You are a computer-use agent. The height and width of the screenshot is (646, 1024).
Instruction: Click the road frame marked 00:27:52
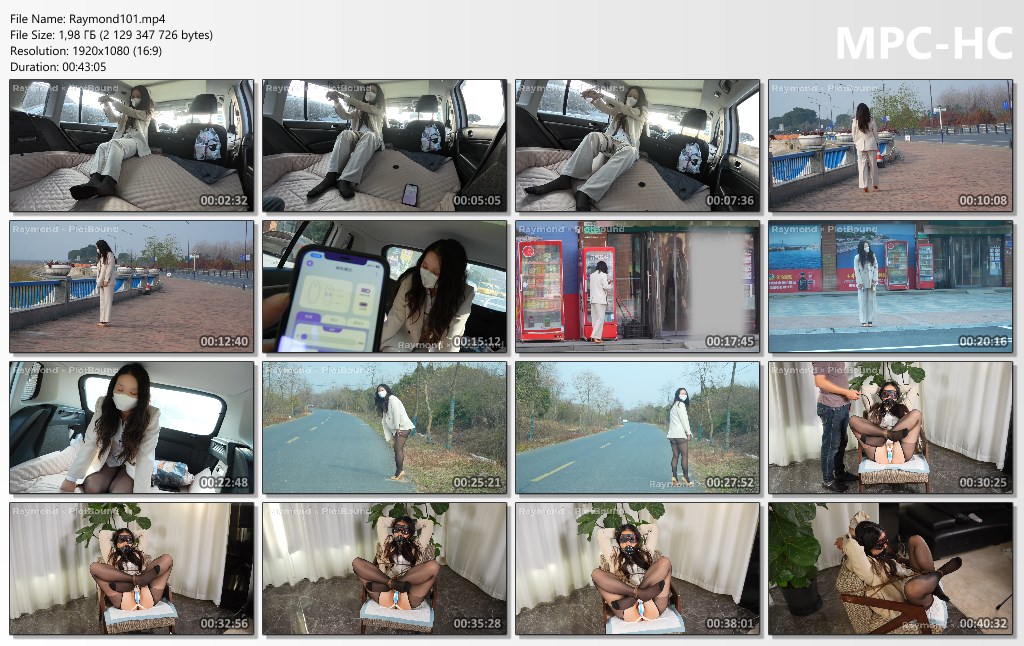[x=637, y=428]
